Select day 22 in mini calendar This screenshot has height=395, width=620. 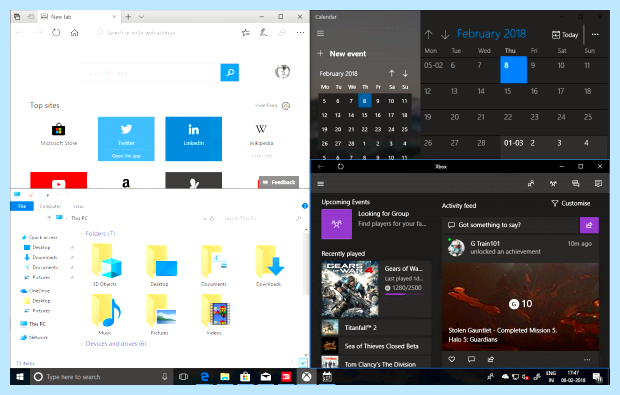coord(365,129)
